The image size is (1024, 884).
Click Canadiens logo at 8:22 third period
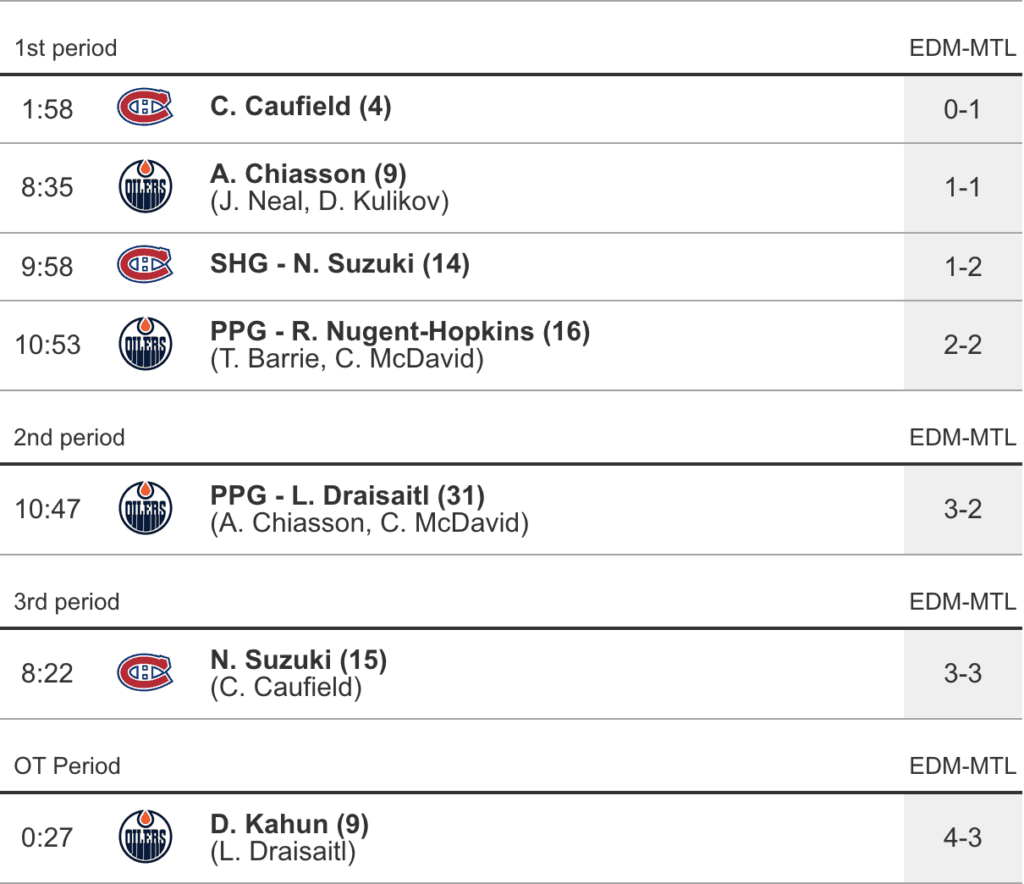[x=145, y=672]
